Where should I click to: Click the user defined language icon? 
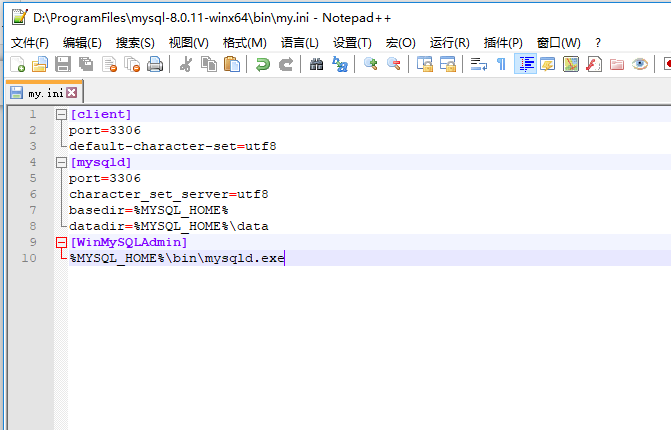click(548, 65)
